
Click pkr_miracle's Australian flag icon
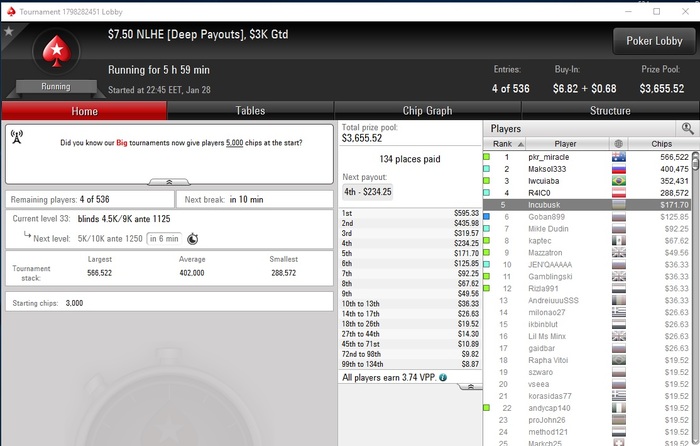pyautogui.click(x=619, y=157)
